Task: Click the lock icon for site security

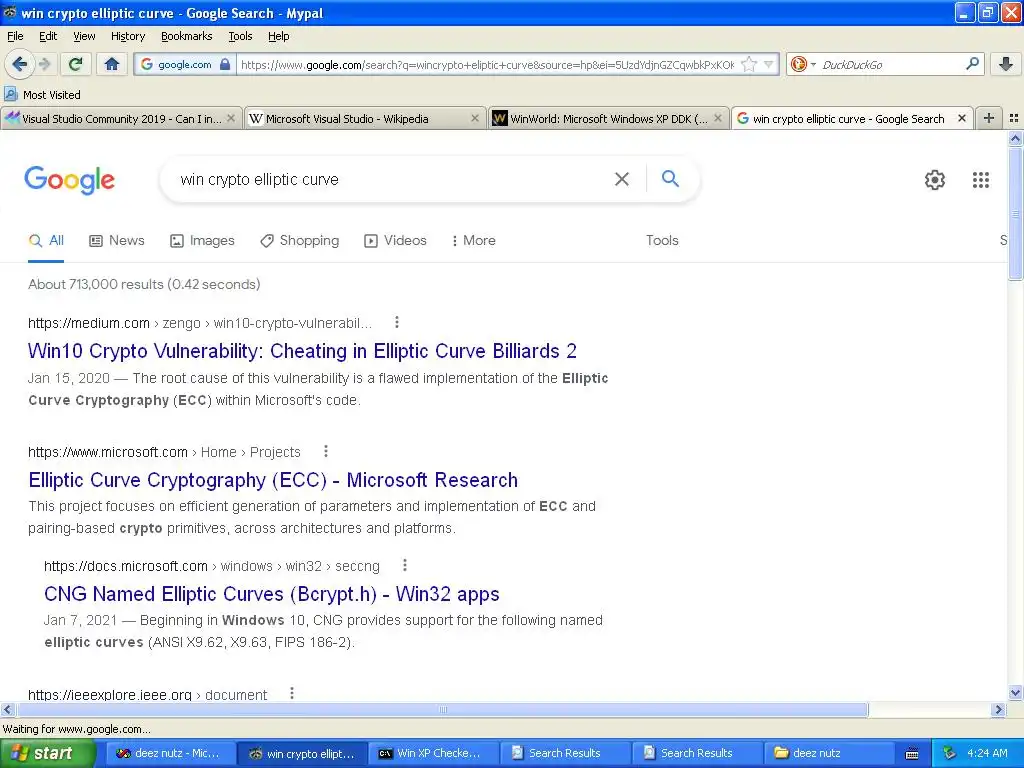Action: click(x=225, y=64)
